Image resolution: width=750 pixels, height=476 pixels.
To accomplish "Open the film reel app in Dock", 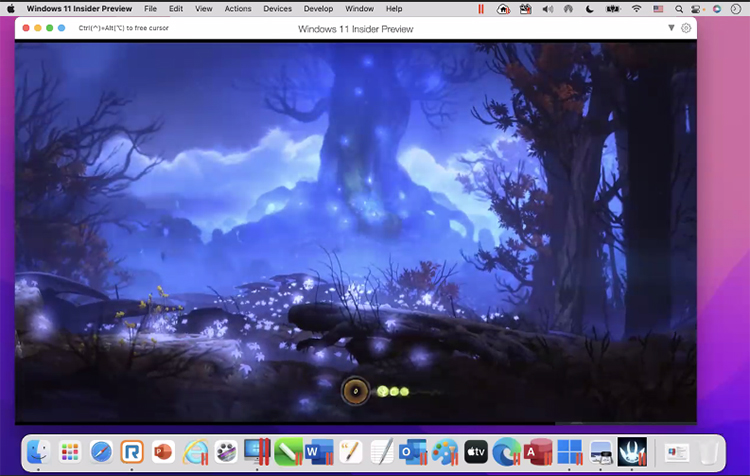I will [226, 452].
